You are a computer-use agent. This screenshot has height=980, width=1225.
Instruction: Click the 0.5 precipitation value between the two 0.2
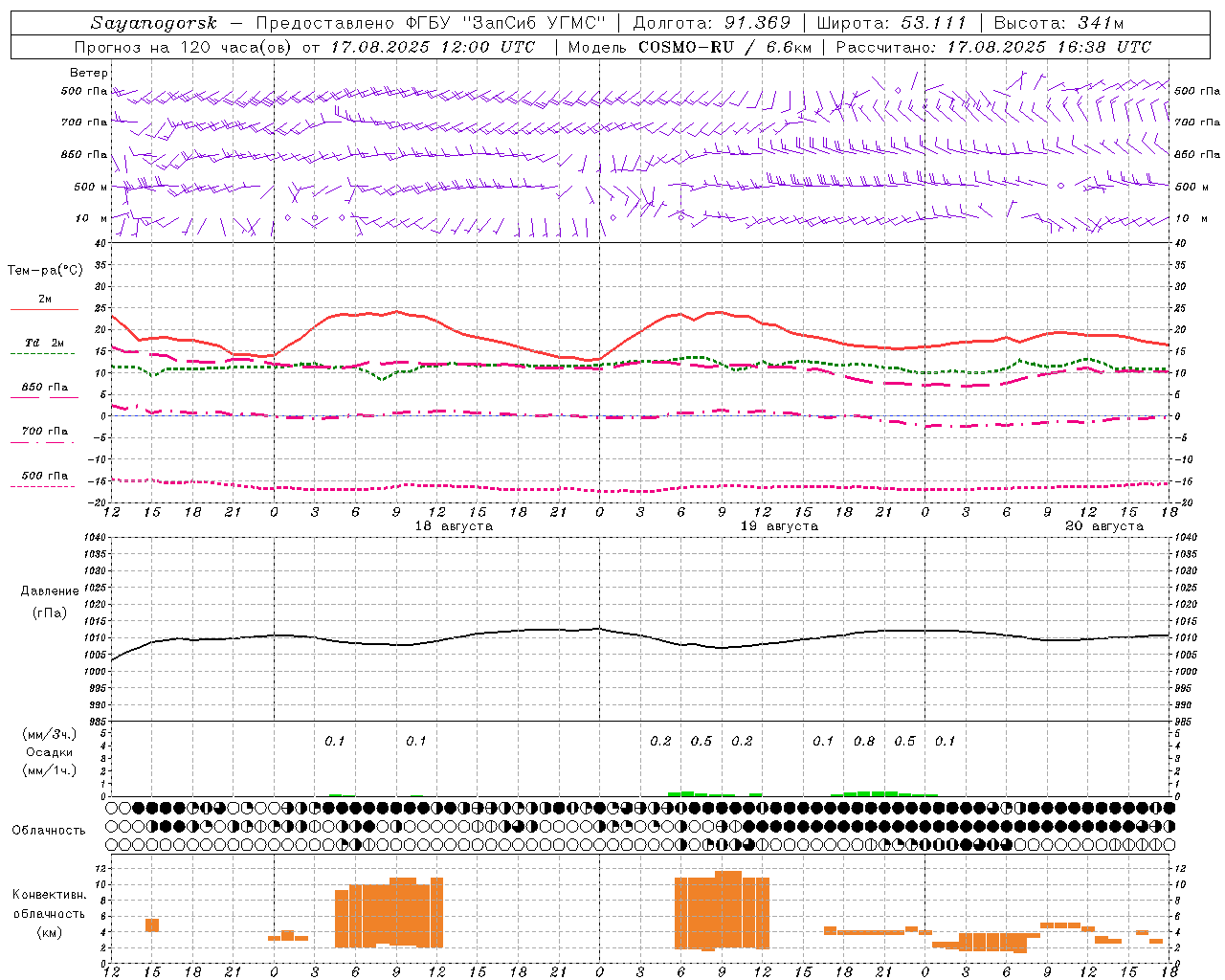[x=702, y=741]
